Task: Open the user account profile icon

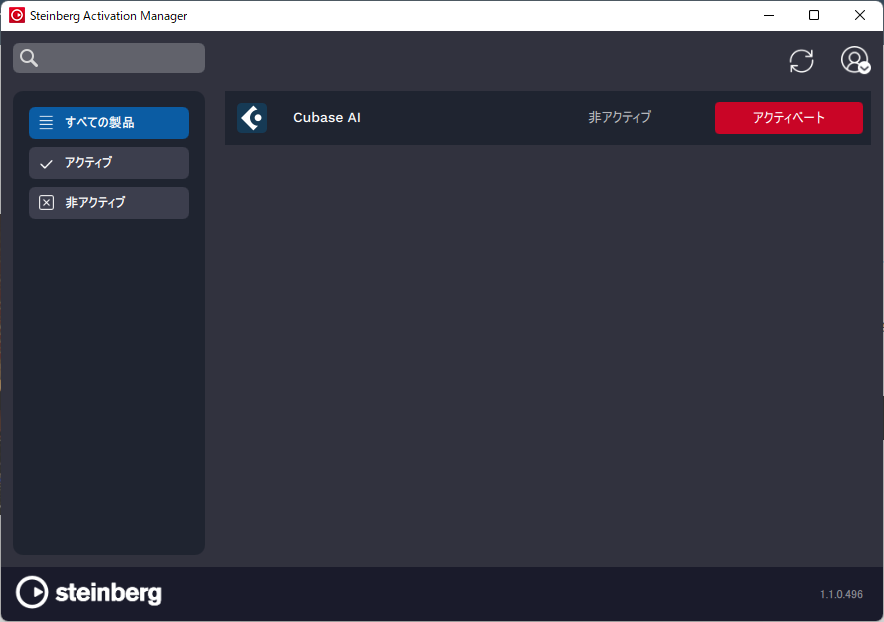Action: pyautogui.click(x=855, y=60)
